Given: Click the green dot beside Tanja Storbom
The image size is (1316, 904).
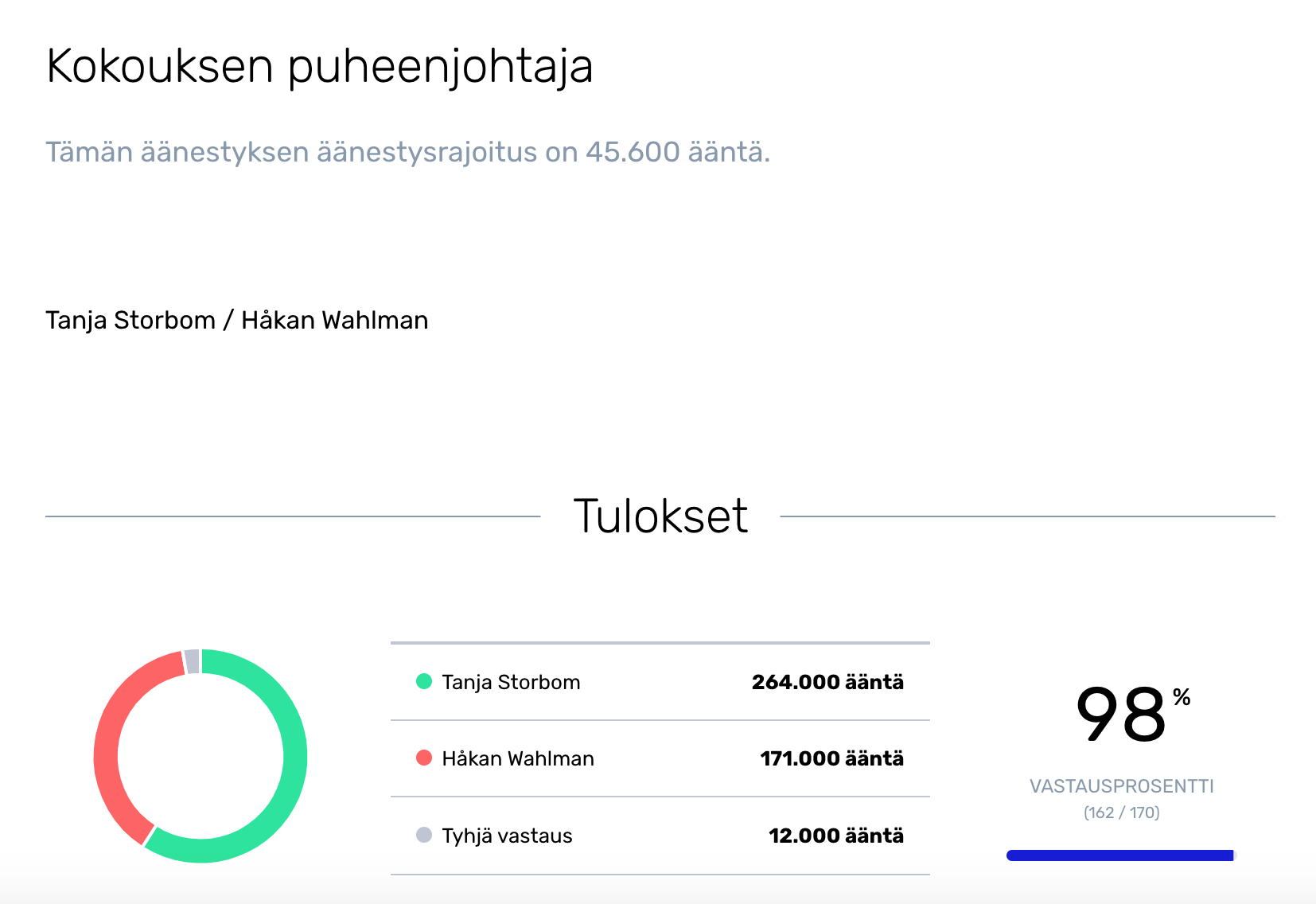Looking at the screenshot, I should coord(424,681).
